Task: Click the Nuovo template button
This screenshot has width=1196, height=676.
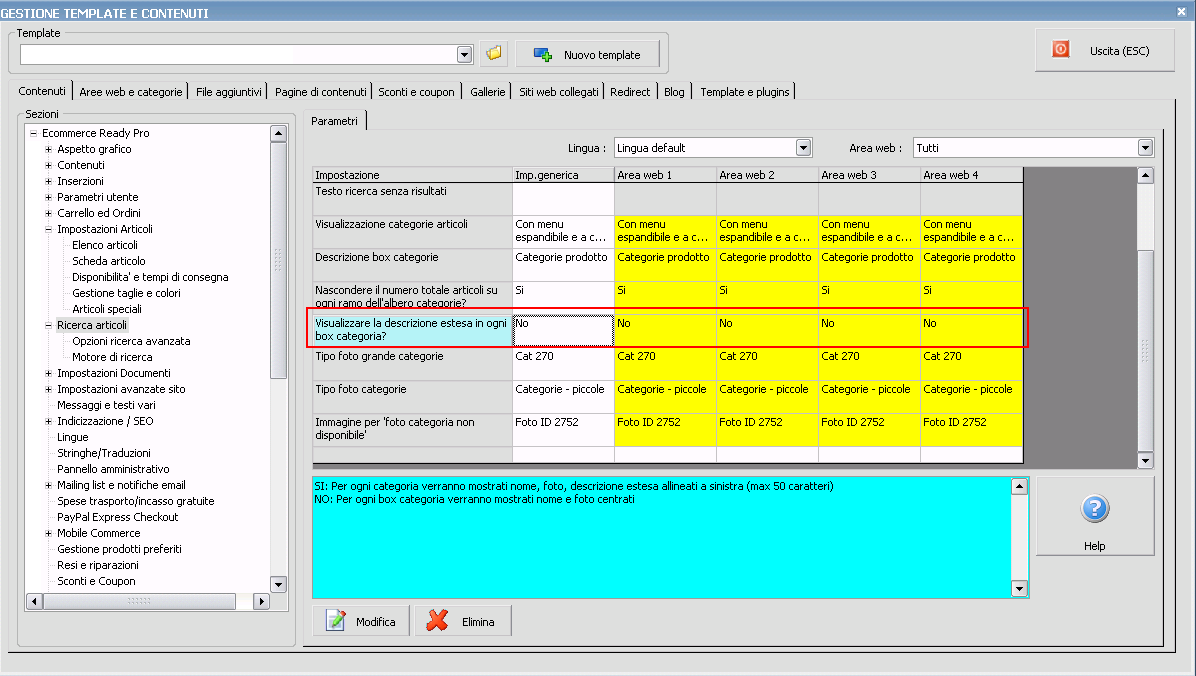Action: click(587, 54)
